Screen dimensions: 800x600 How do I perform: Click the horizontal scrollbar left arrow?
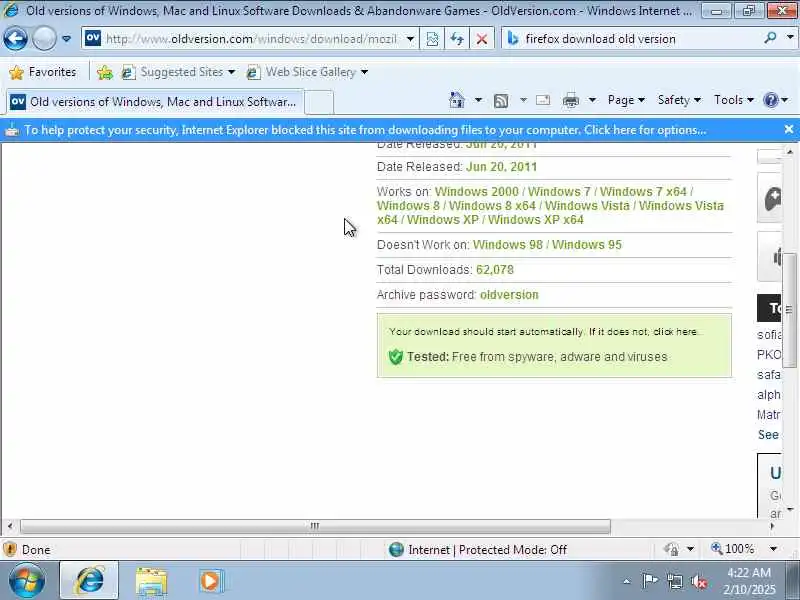point(10,526)
